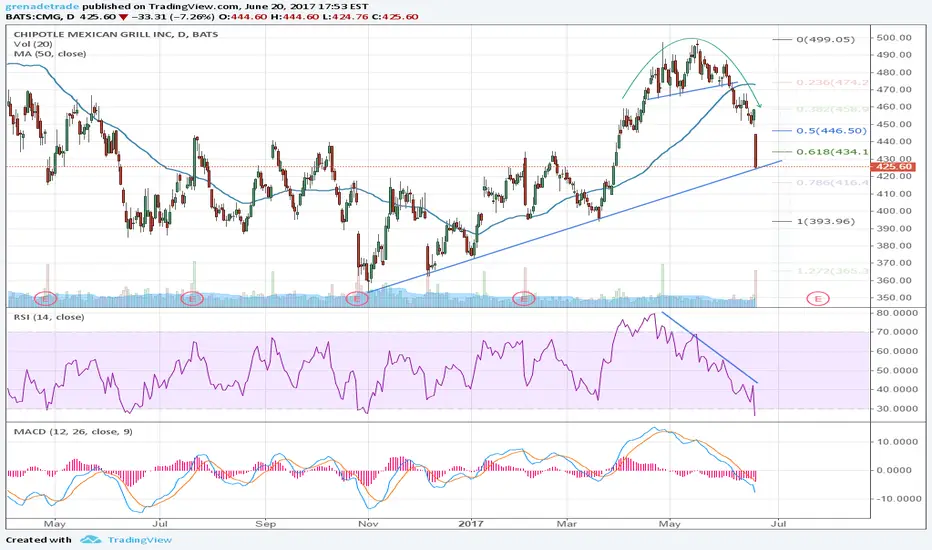Click the C:425.60 close value
Viewport: 932px width, 550px height.
pyautogui.click(x=395, y=17)
